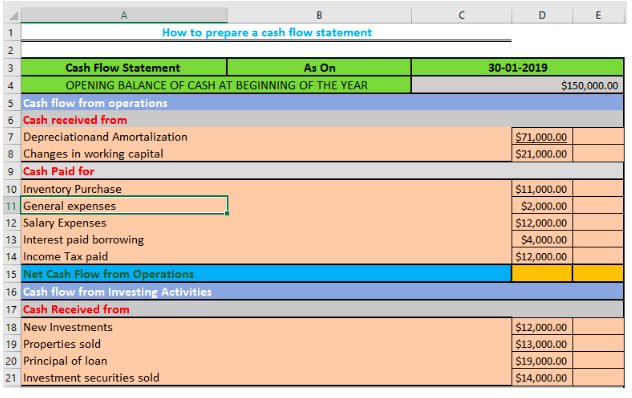Select the $71,000.00 value cell
The width and height of the screenshot is (632, 398).
[x=542, y=137]
